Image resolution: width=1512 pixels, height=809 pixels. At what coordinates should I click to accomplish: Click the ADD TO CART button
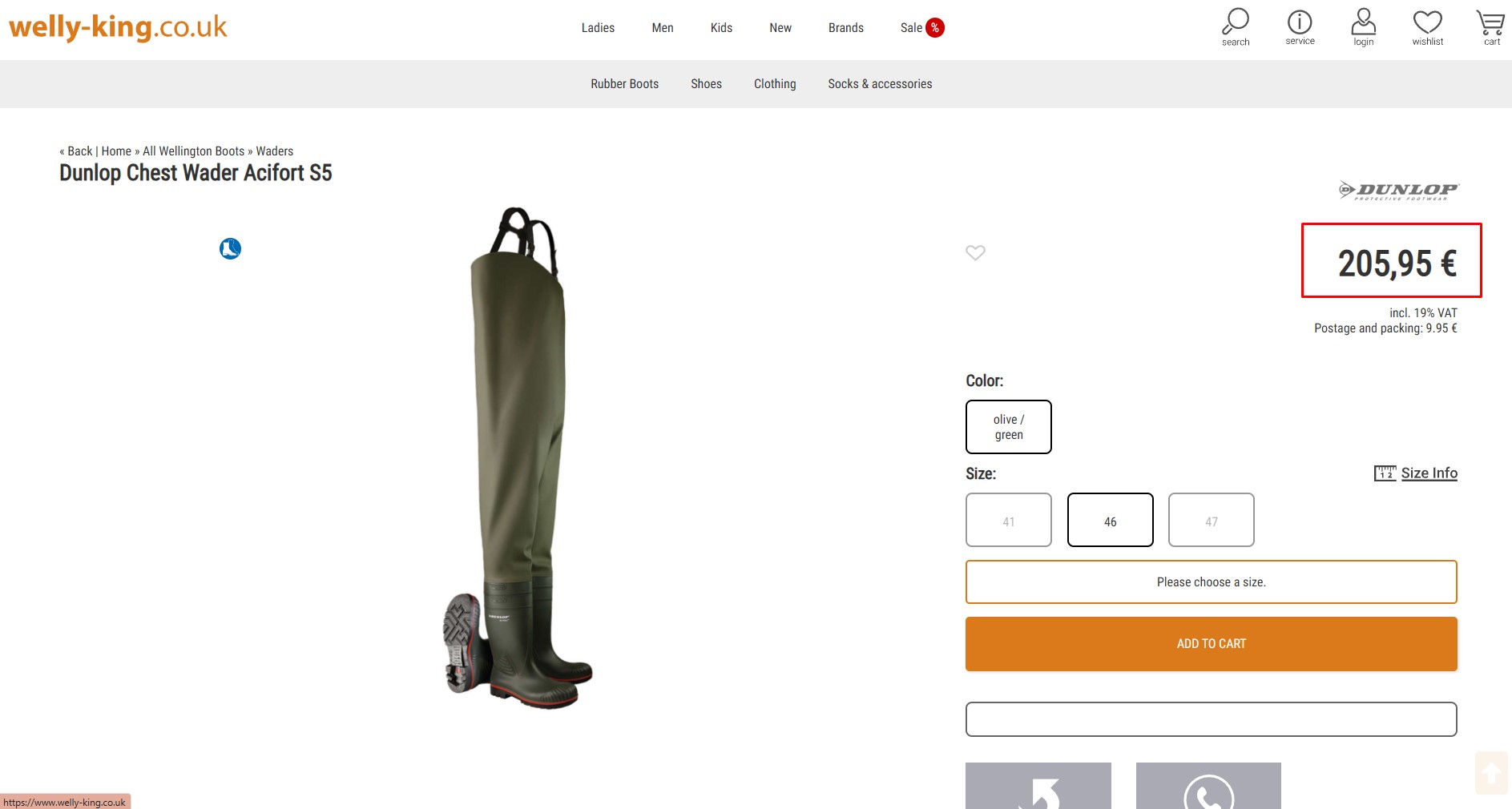coord(1212,644)
